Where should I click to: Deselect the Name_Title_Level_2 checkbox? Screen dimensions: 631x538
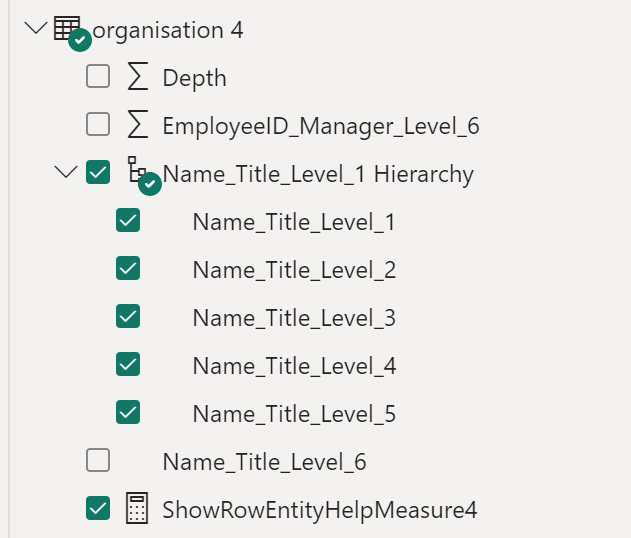[128, 269]
